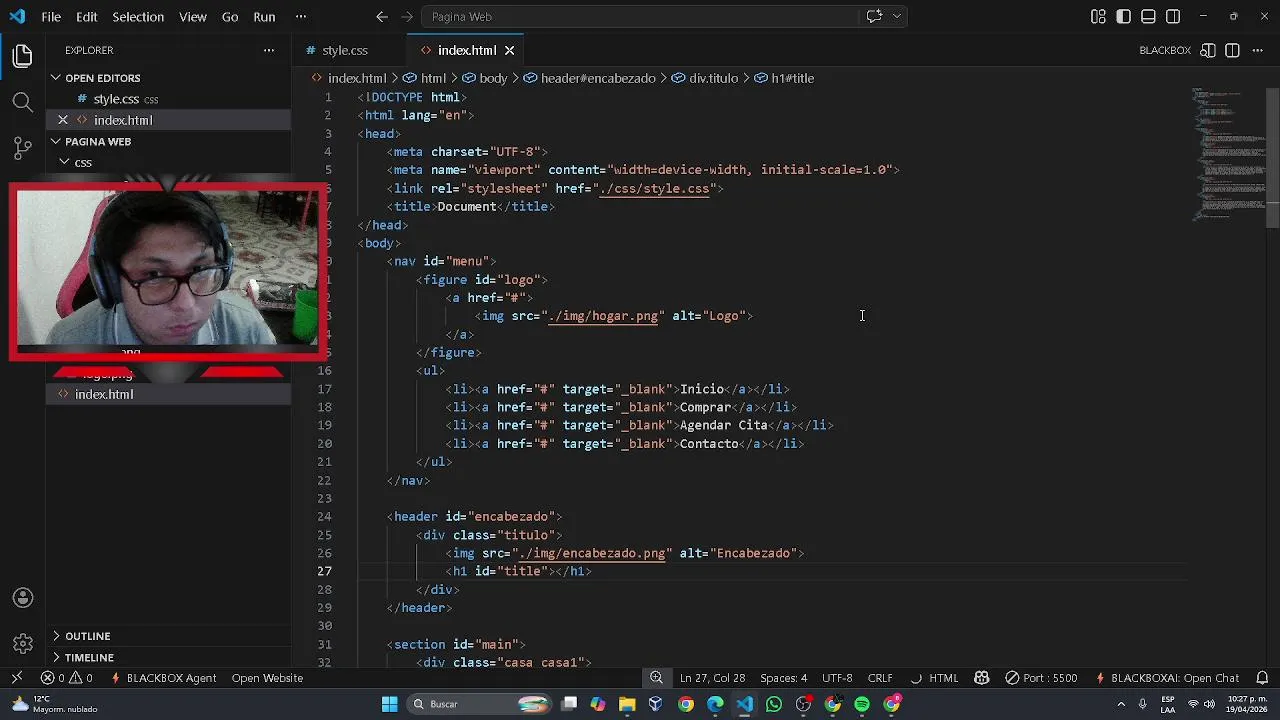Open notifications bell in status bar
This screenshot has height=720, width=1280.
click(x=1262, y=678)
